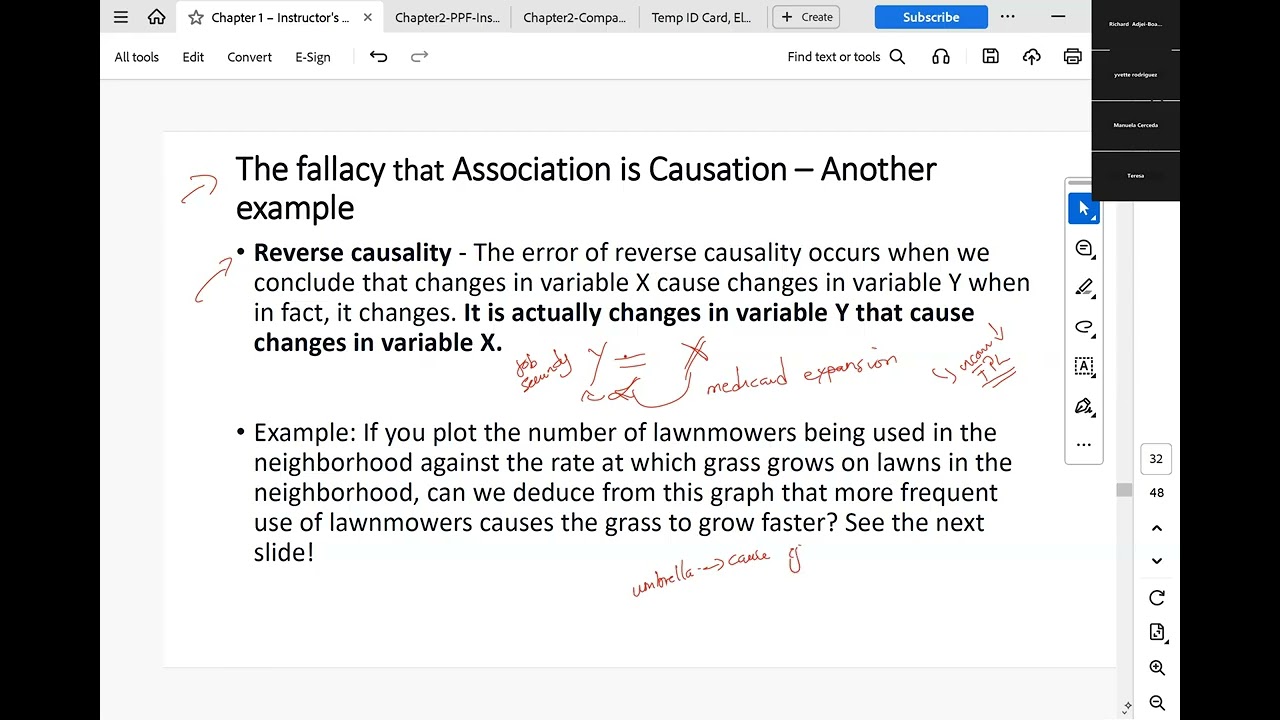Click Teresa participant video tile
This screenshot has width=1280, height=720.
tap(1135, 176)
